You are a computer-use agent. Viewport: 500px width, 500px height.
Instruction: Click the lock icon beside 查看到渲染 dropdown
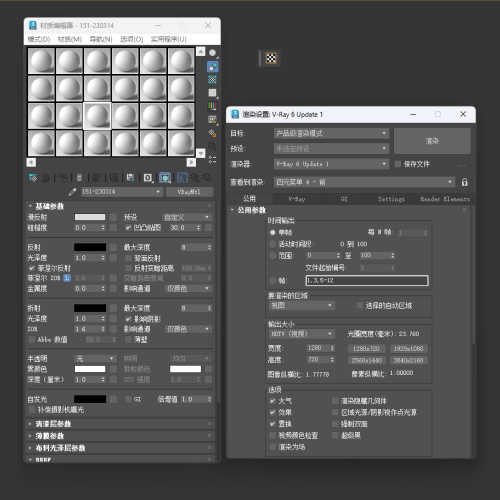coord(465,182)
